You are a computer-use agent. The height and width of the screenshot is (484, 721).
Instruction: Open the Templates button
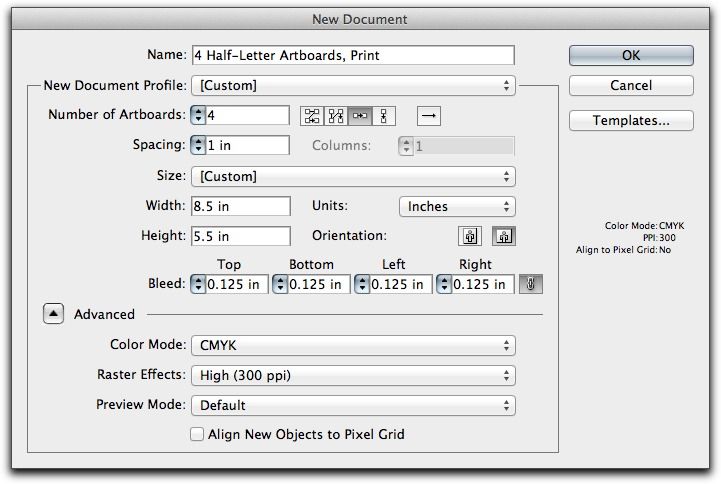tap(631, 121)
